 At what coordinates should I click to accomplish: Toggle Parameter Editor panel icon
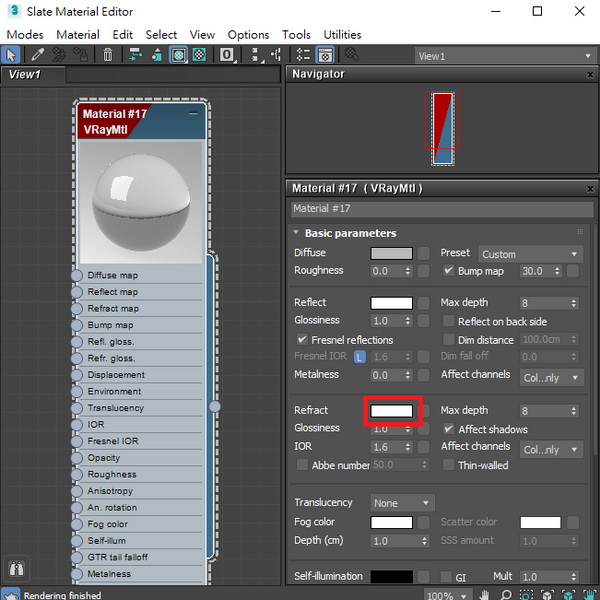click(x=325, y=55)
